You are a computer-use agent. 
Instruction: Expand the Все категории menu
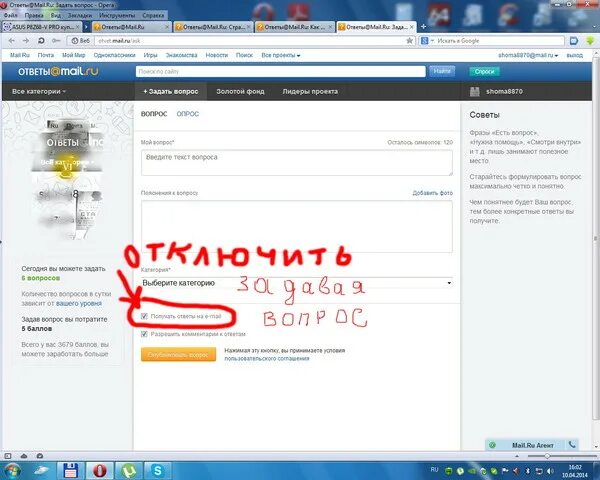coord(39,91)
